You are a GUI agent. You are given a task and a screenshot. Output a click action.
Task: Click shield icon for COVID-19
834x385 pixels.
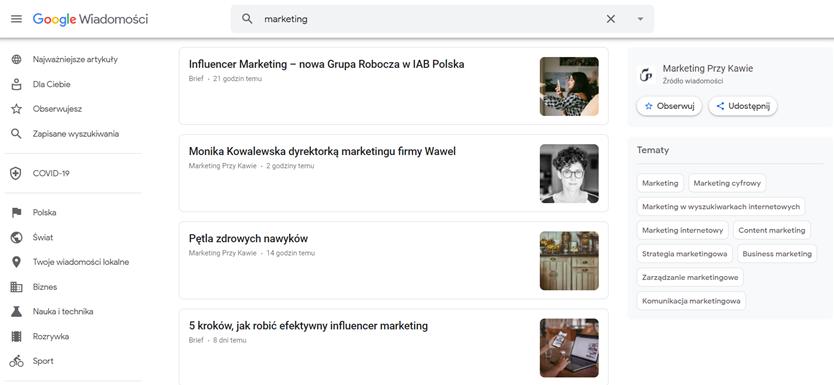click(x=16, y=173)
